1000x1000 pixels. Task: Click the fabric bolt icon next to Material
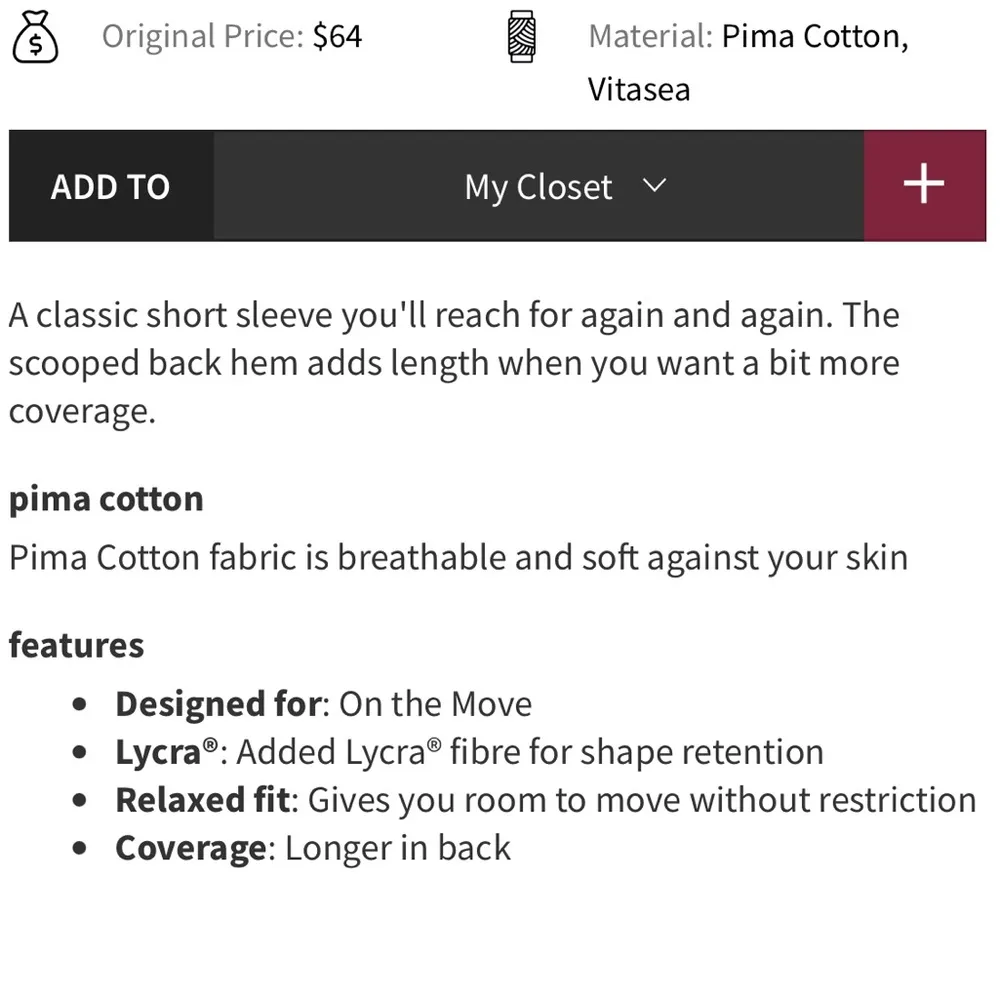coord(520,36)
